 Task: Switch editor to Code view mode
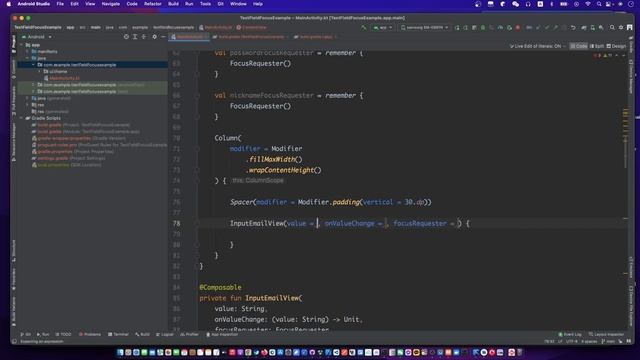[x=579, y=46]
